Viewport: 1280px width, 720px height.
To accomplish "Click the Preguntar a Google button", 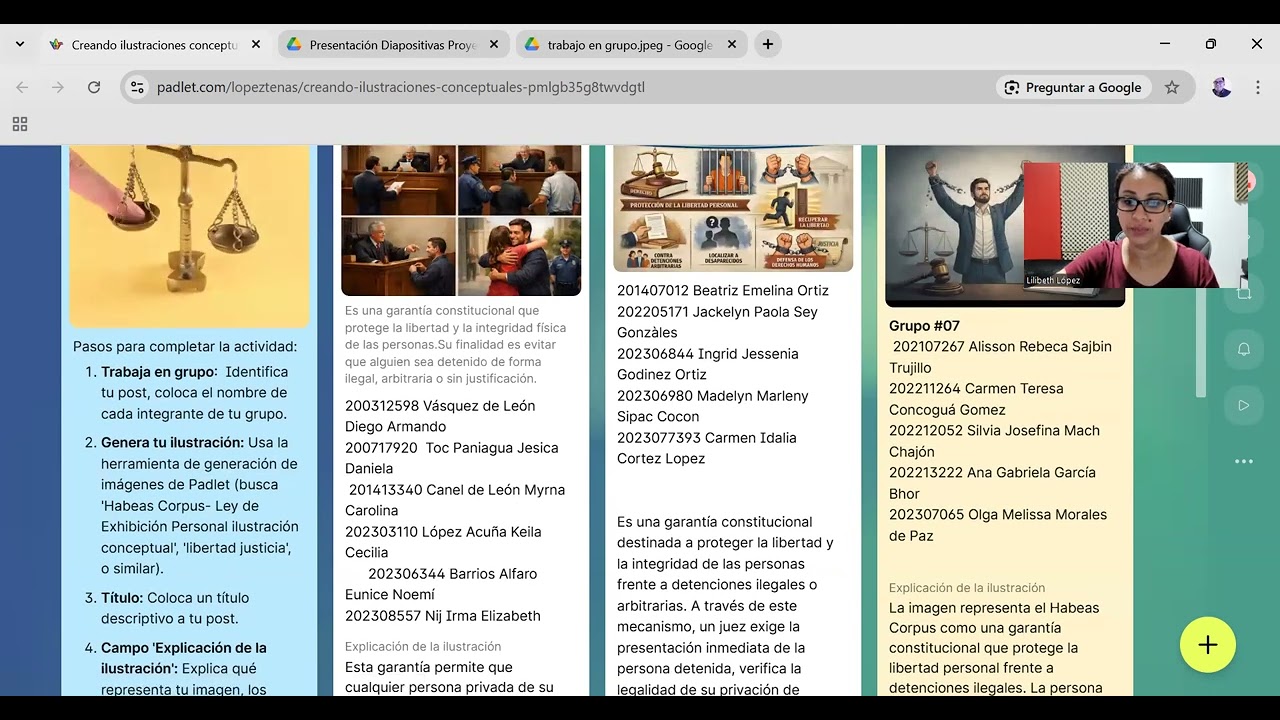I will [1073, 87].
